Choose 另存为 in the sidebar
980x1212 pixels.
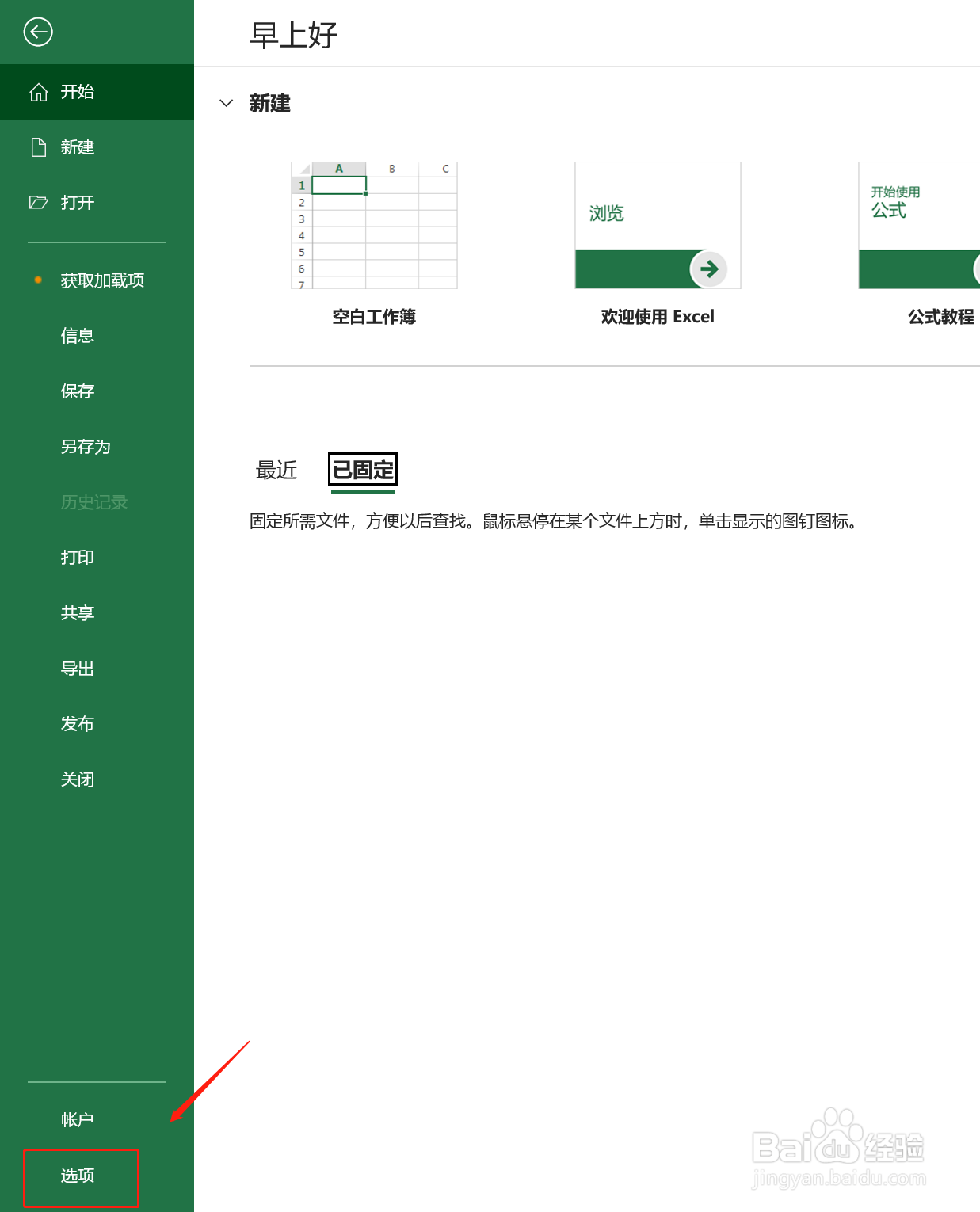pyautogui.click(x=97, y=447)
